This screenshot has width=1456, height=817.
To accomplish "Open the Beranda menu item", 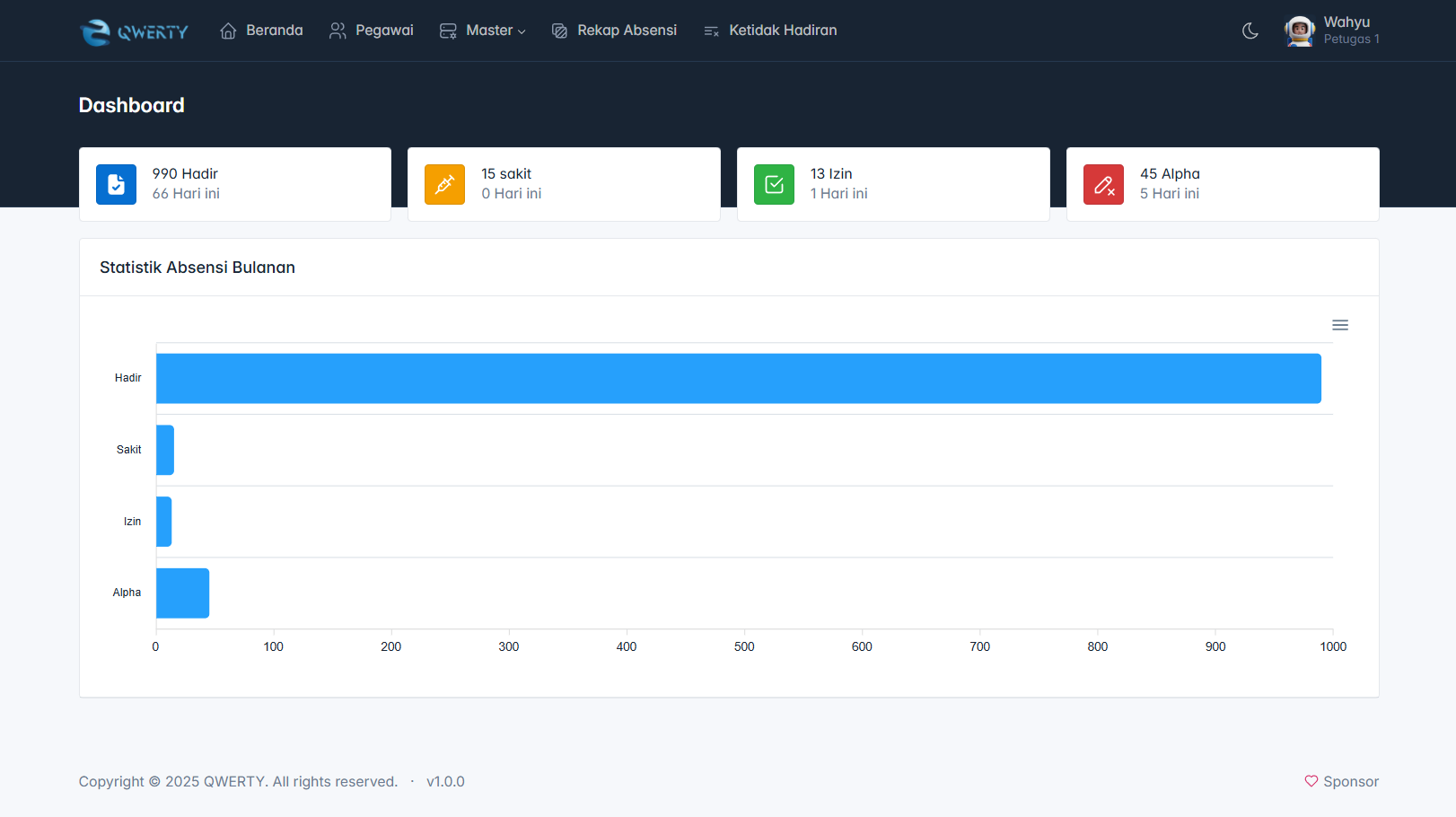I will [x=261, y=31].
